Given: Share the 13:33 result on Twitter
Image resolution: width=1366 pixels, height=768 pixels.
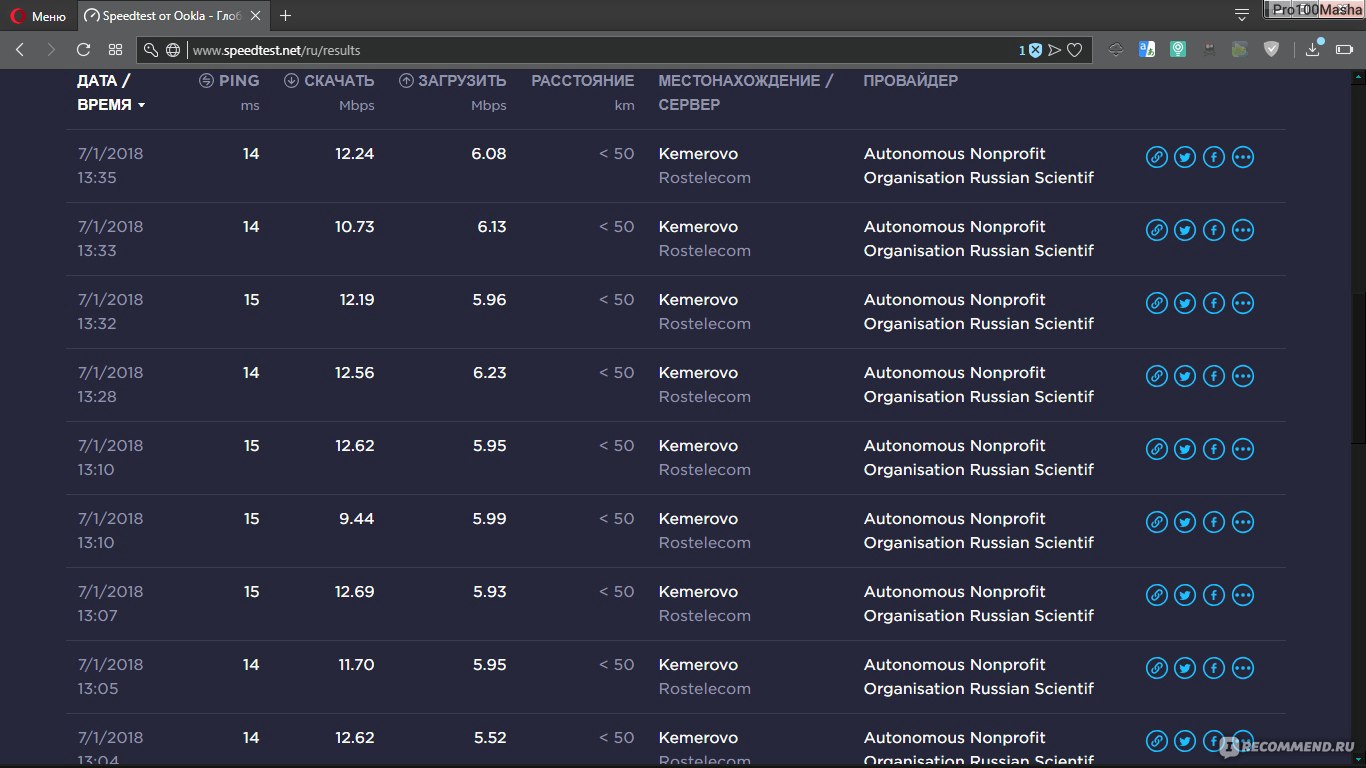Looking at the screenshot, I should pos(1185,230).
